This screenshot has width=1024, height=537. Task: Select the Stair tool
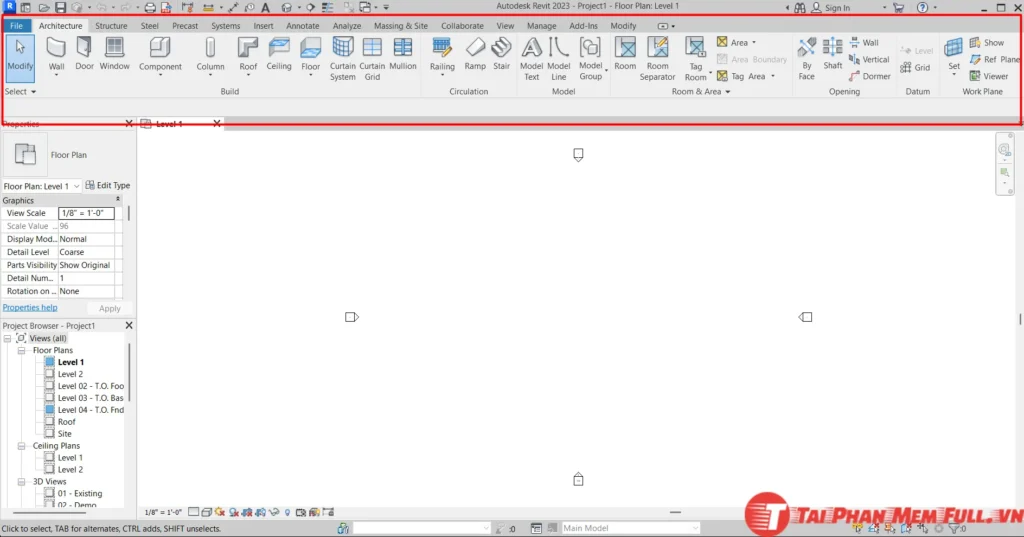(502, 54)
